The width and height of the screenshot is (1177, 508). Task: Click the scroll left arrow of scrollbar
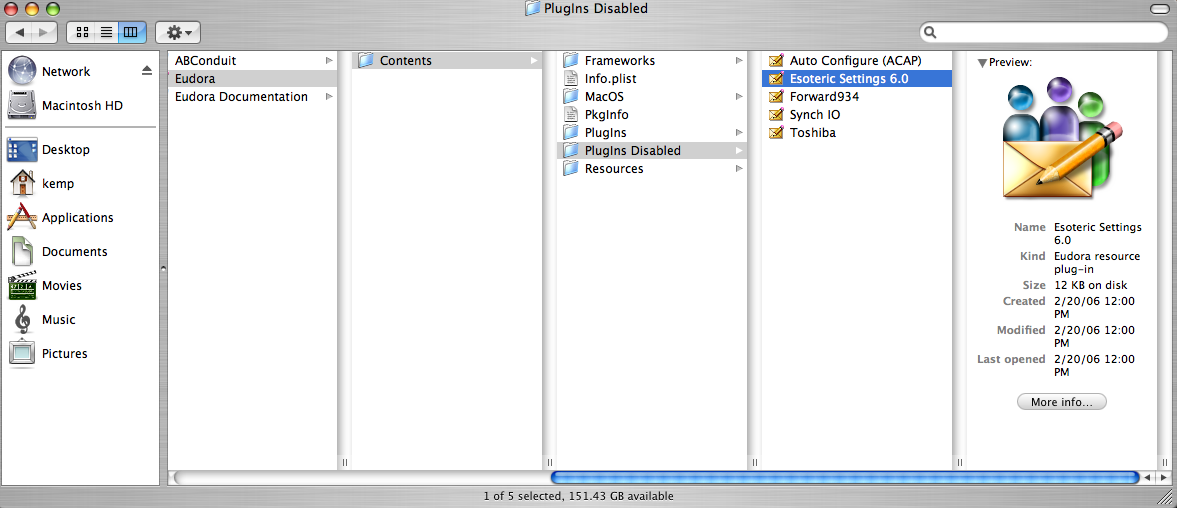point(1148,477)
